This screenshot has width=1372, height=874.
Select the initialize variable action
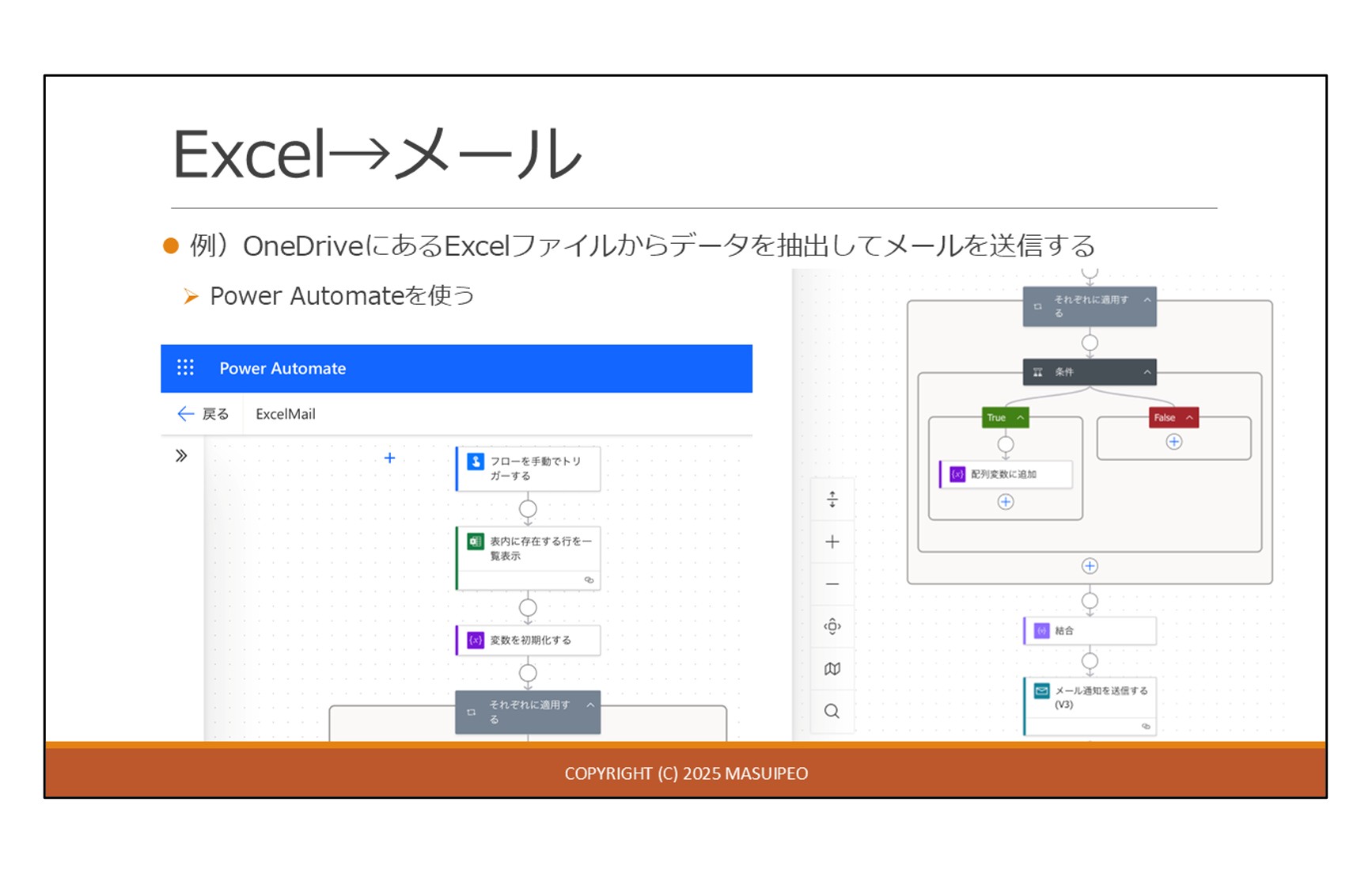tap(528, 640)
